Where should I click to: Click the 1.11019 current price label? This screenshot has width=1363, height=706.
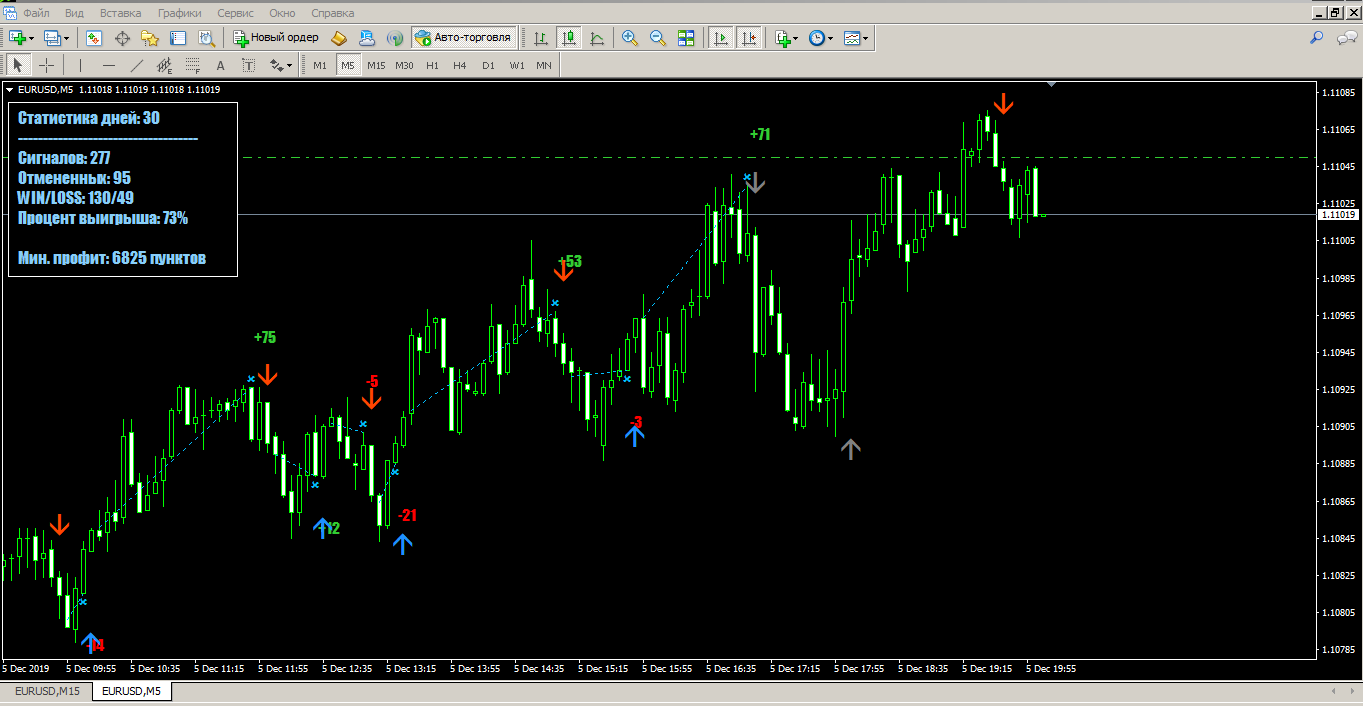(1337, 215)
